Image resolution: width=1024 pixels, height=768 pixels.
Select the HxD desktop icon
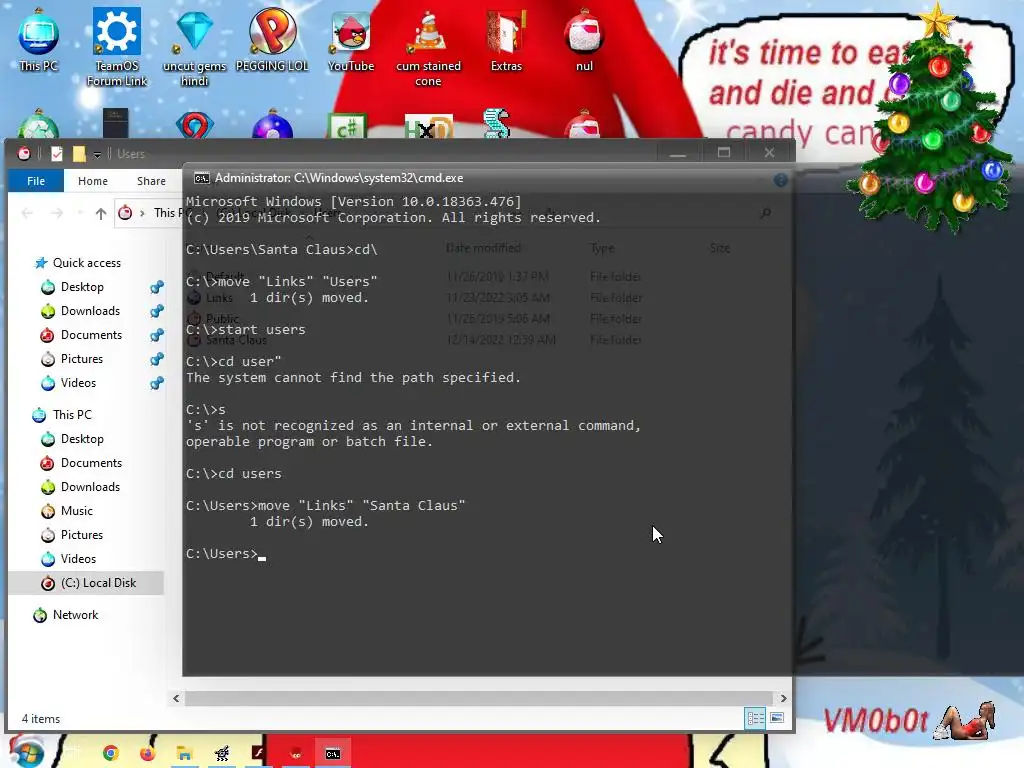point(428,127)
